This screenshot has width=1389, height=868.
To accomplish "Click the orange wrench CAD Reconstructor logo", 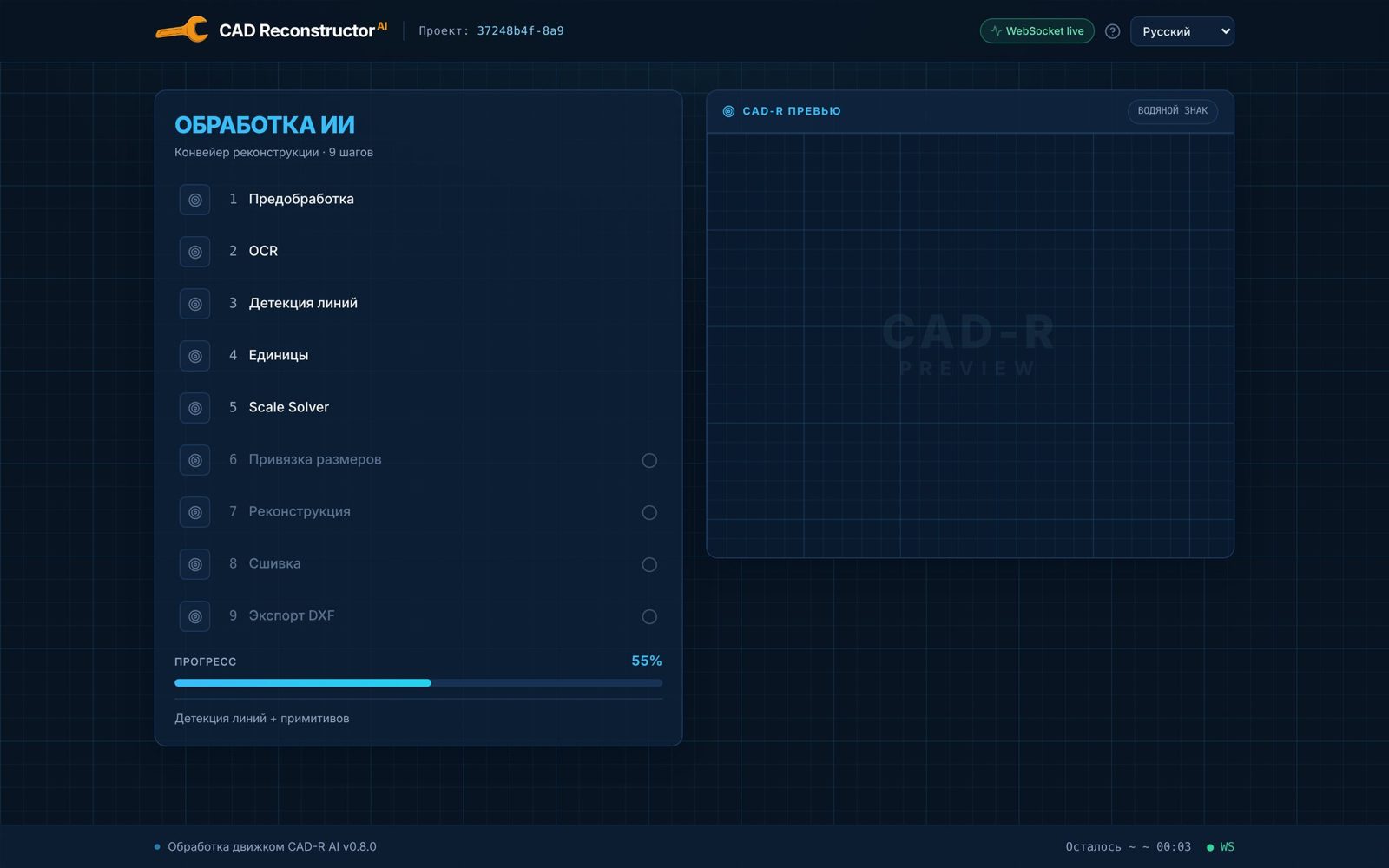I will point(181,30).
